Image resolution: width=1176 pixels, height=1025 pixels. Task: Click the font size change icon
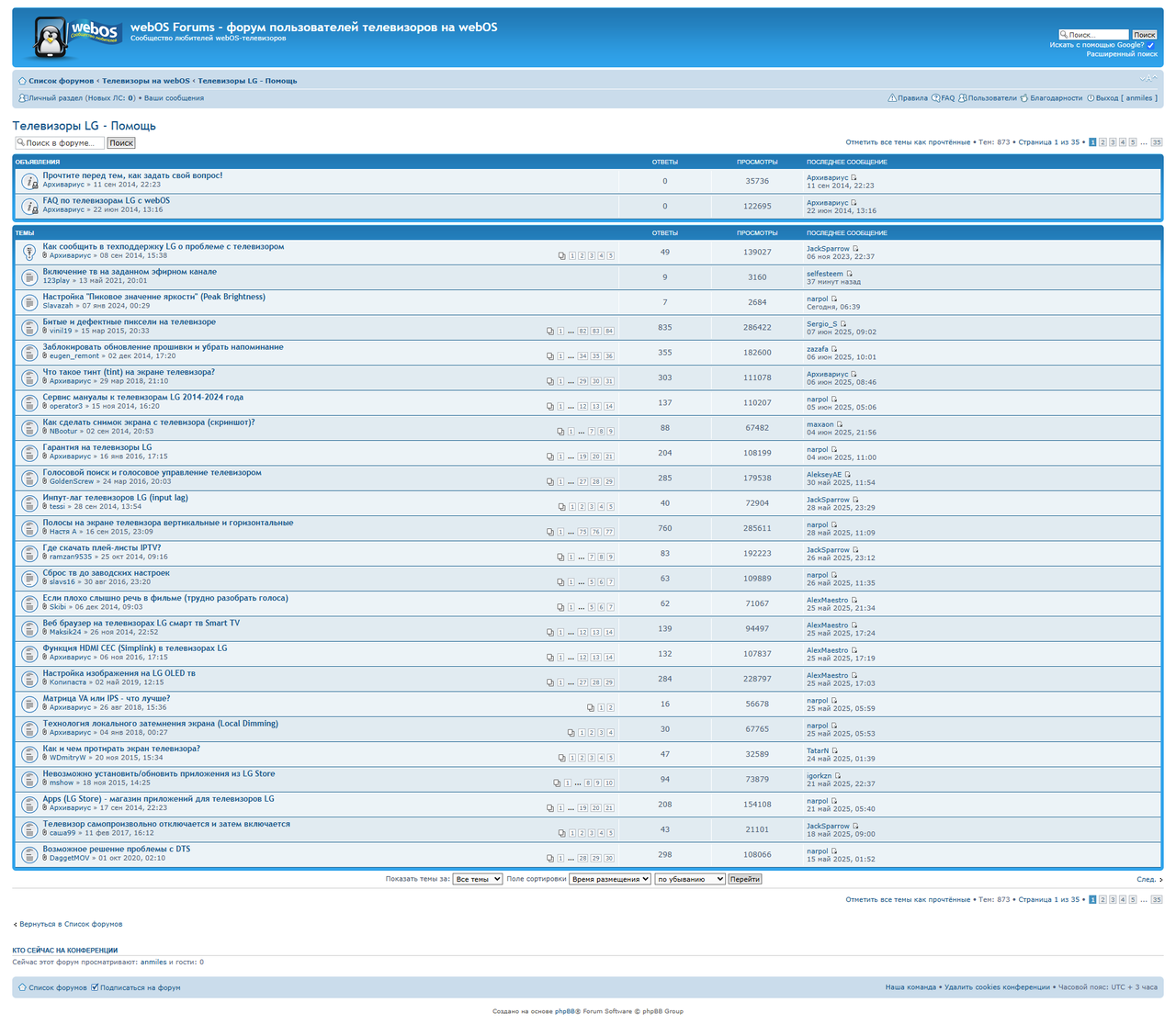click(x=1148, y=79)
